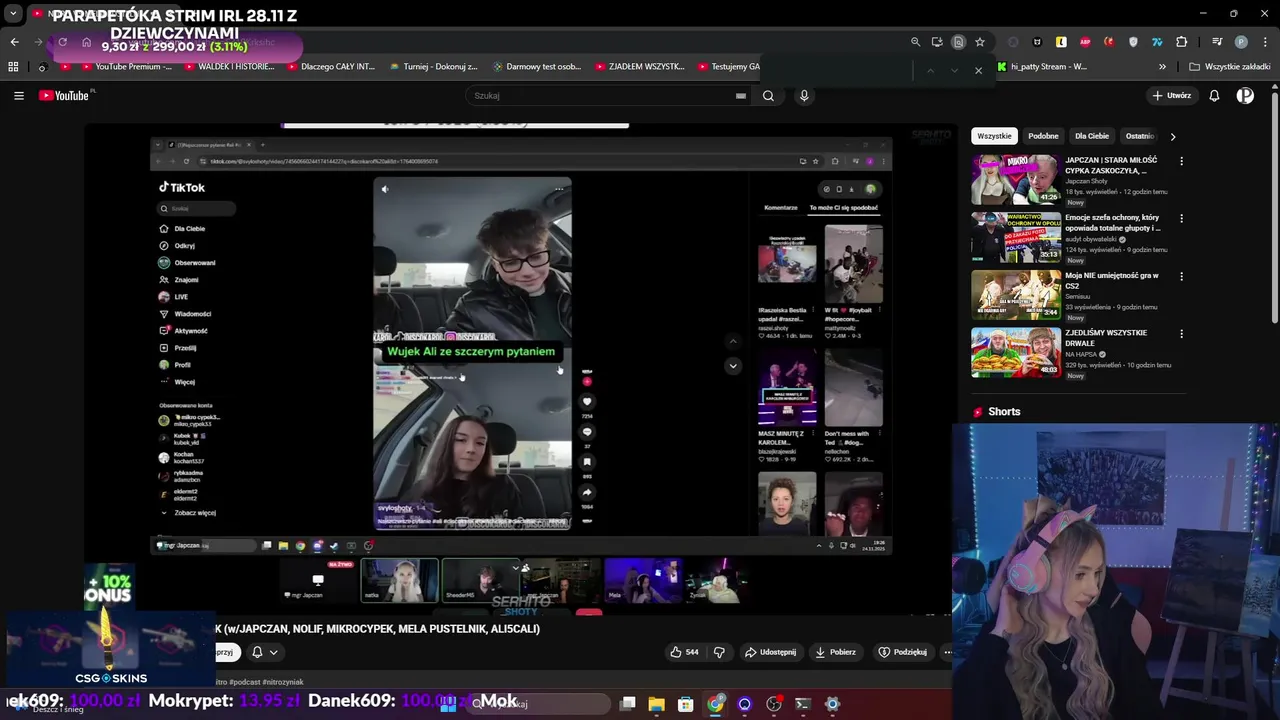
Task: Click the Udostępnij share button
Action: (x=770, y=652)
